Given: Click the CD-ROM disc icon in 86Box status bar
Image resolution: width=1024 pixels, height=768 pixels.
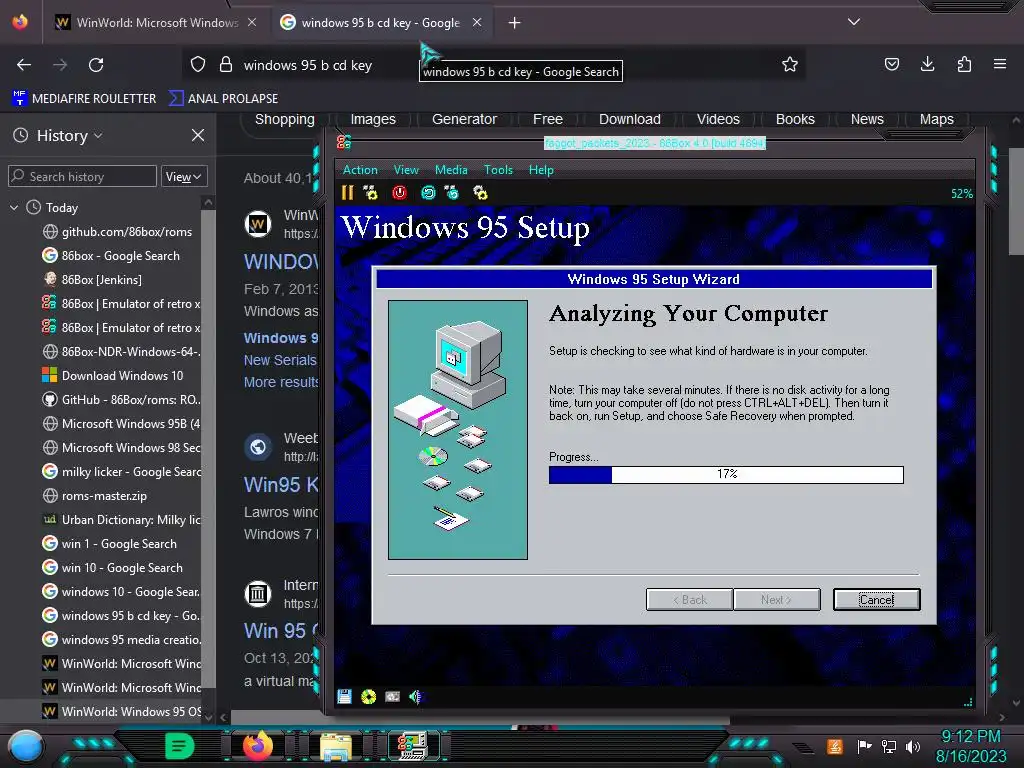Looking at the screenshot, I should (x=368, y=697).
